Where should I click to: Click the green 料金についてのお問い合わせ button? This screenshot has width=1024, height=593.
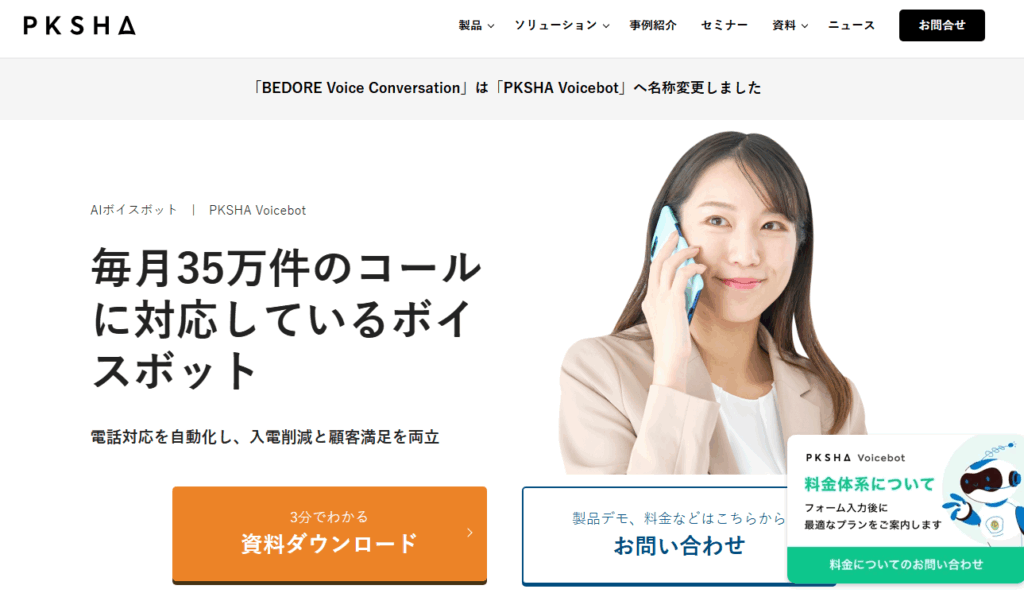906,564
